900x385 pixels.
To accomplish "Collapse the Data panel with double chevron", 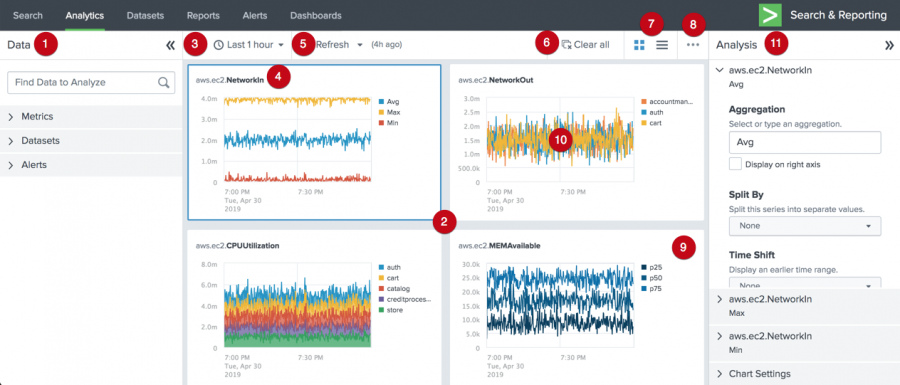I will (x=170, y=45).
